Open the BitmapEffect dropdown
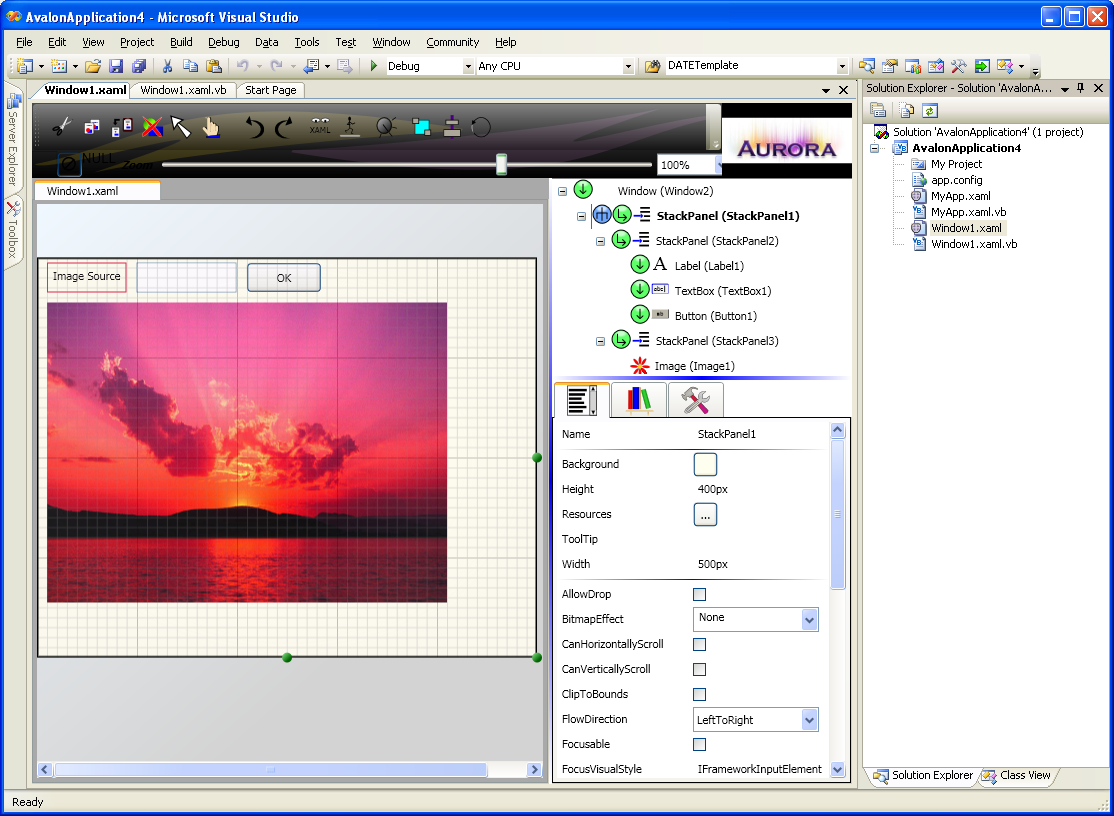This screenshot has height=816, width=1114. click(x=809, y=620)
